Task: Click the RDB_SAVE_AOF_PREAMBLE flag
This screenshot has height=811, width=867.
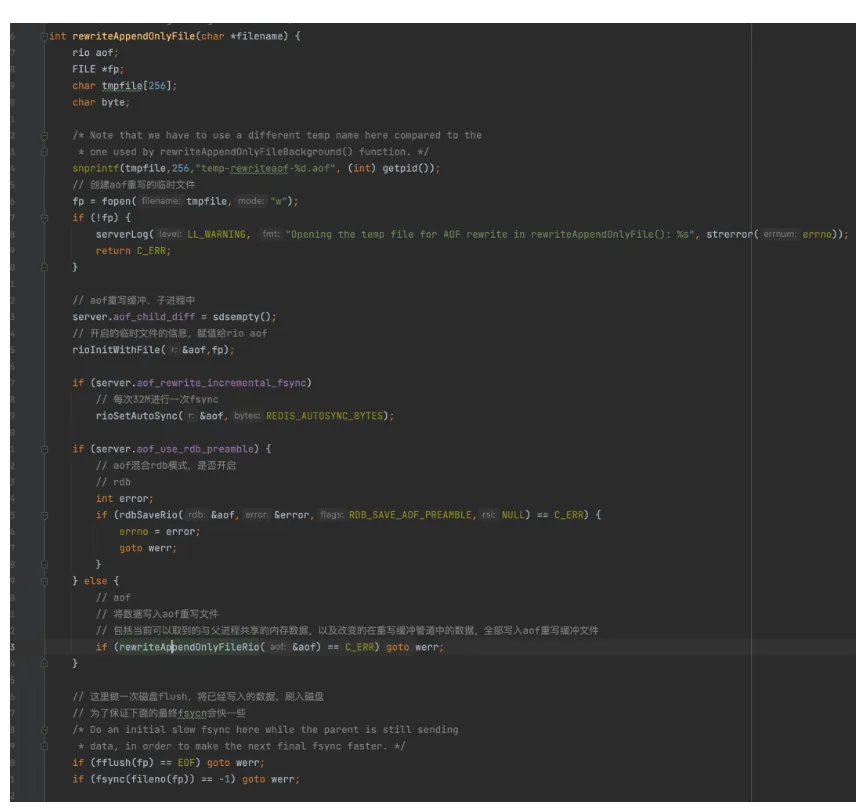Action: [410, 515]
